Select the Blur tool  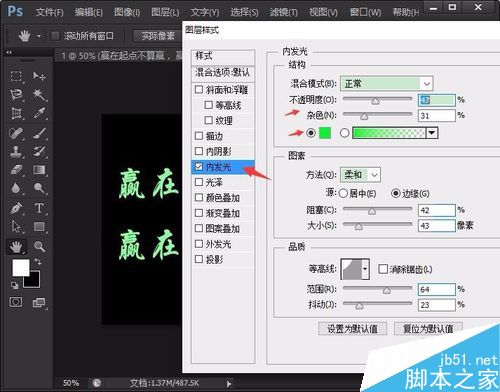coord(16,188)
